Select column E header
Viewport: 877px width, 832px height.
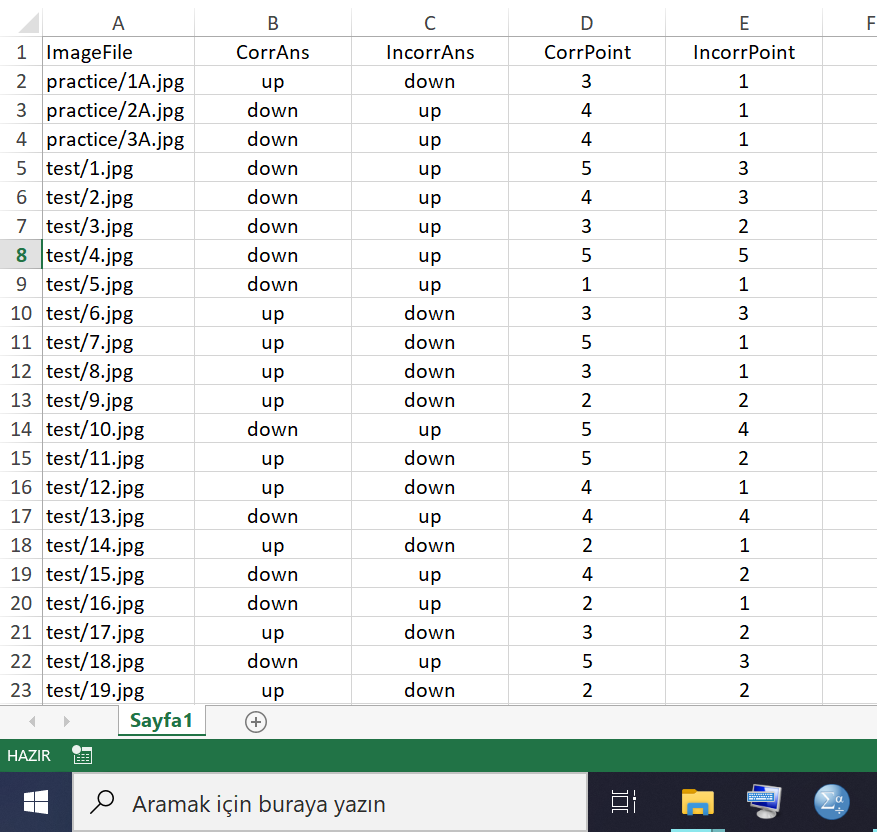744,23
